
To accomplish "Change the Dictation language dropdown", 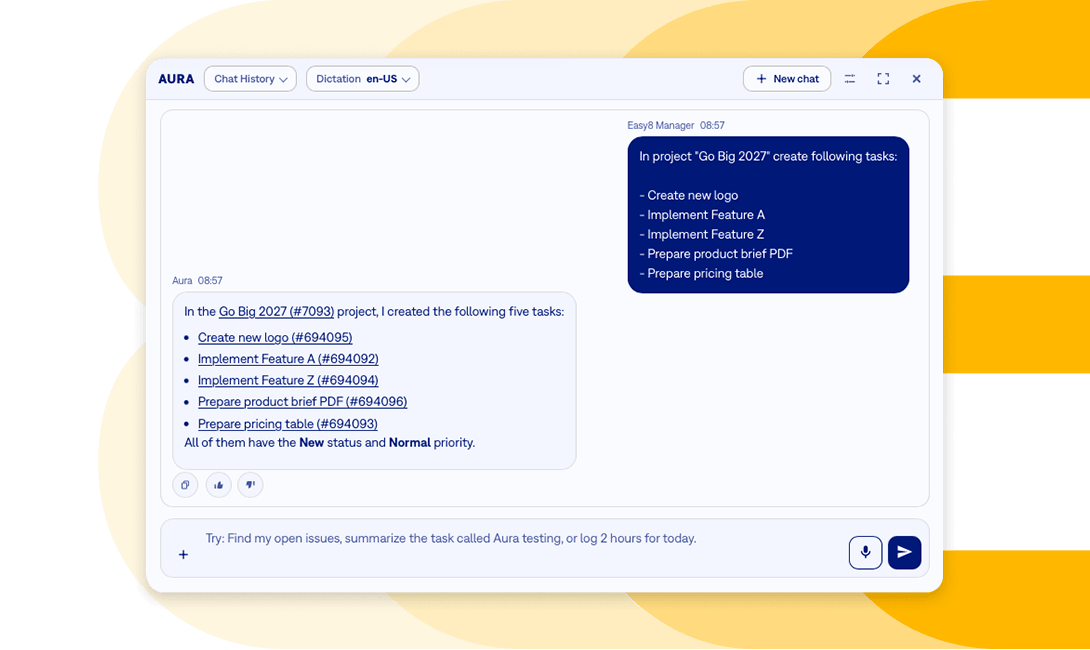I will pos(362,79).
